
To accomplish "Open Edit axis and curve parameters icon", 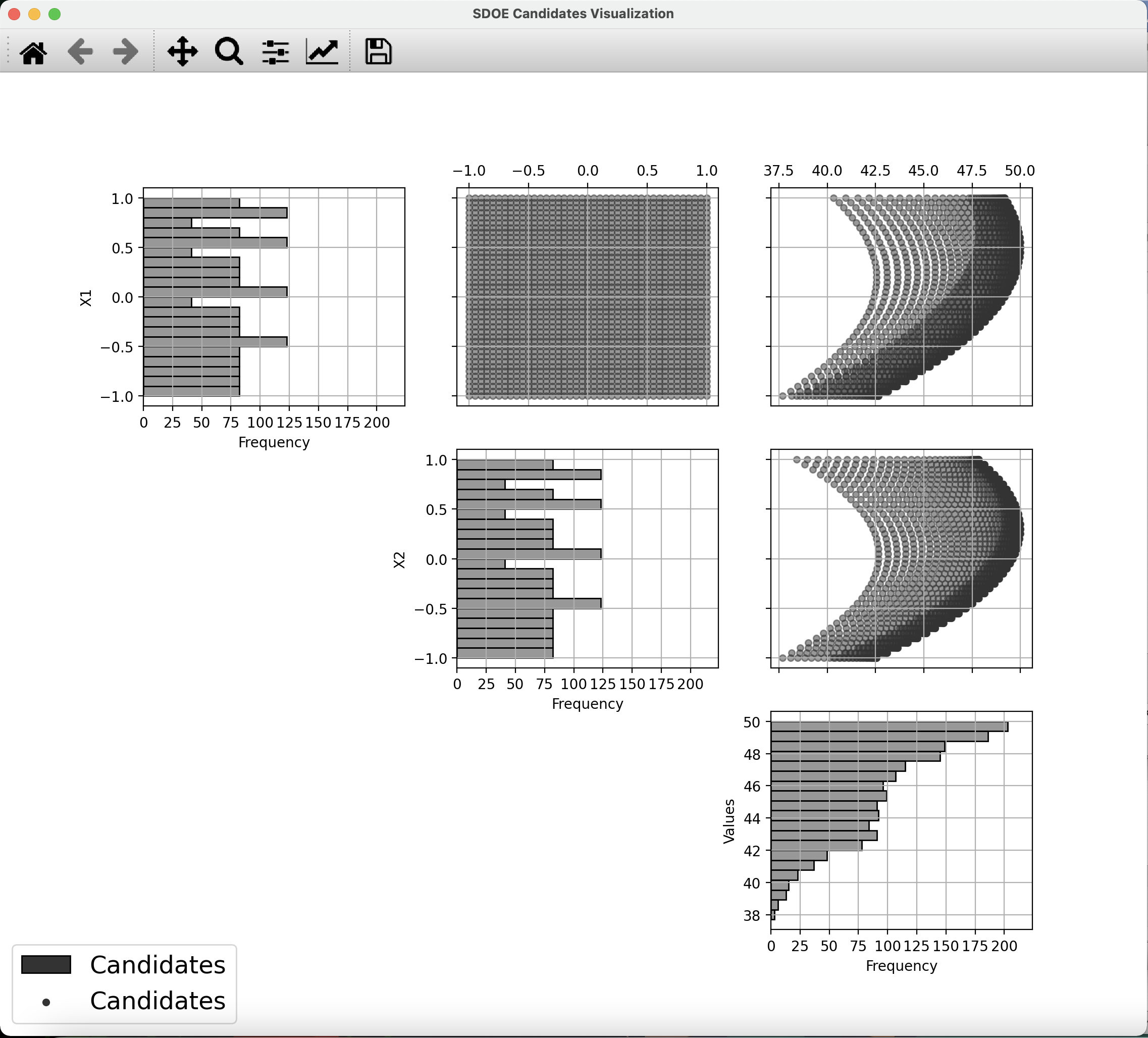I will point(322,52).
